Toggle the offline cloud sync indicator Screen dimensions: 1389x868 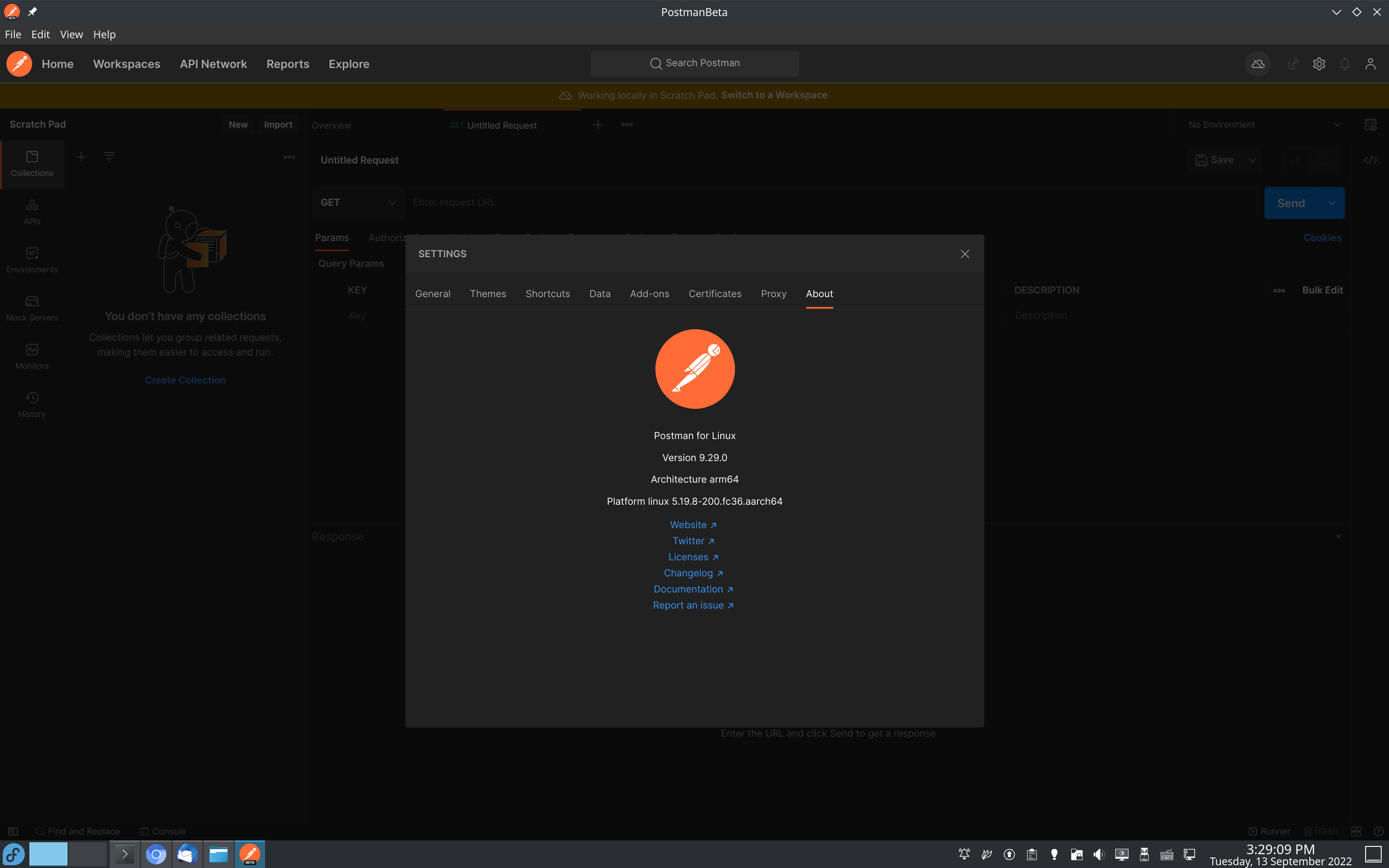[x=1257, y=64]
